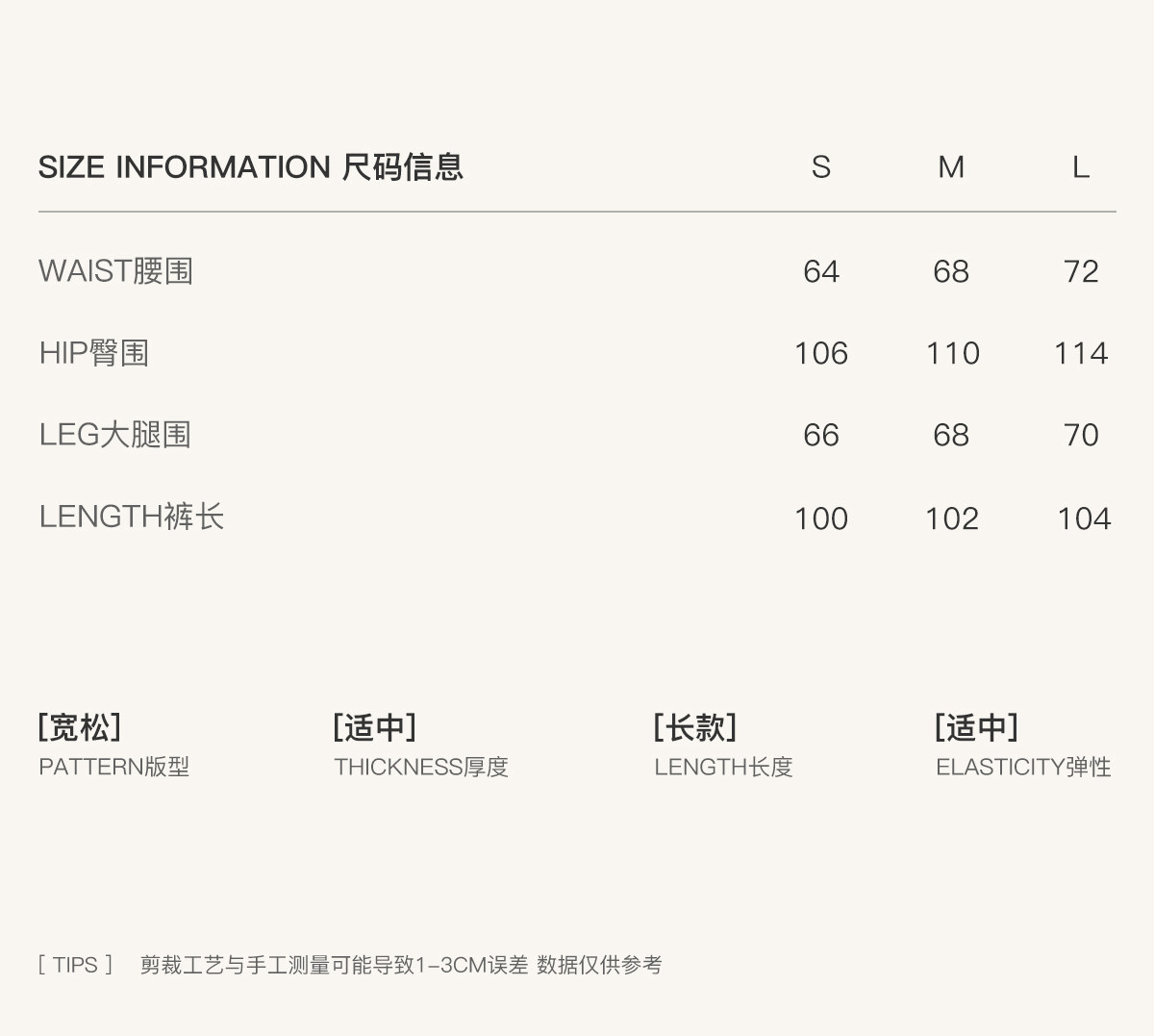Click waist value 64 for size S
Viewport: 1154px width, 1036px height.
(x=820, y=271)
